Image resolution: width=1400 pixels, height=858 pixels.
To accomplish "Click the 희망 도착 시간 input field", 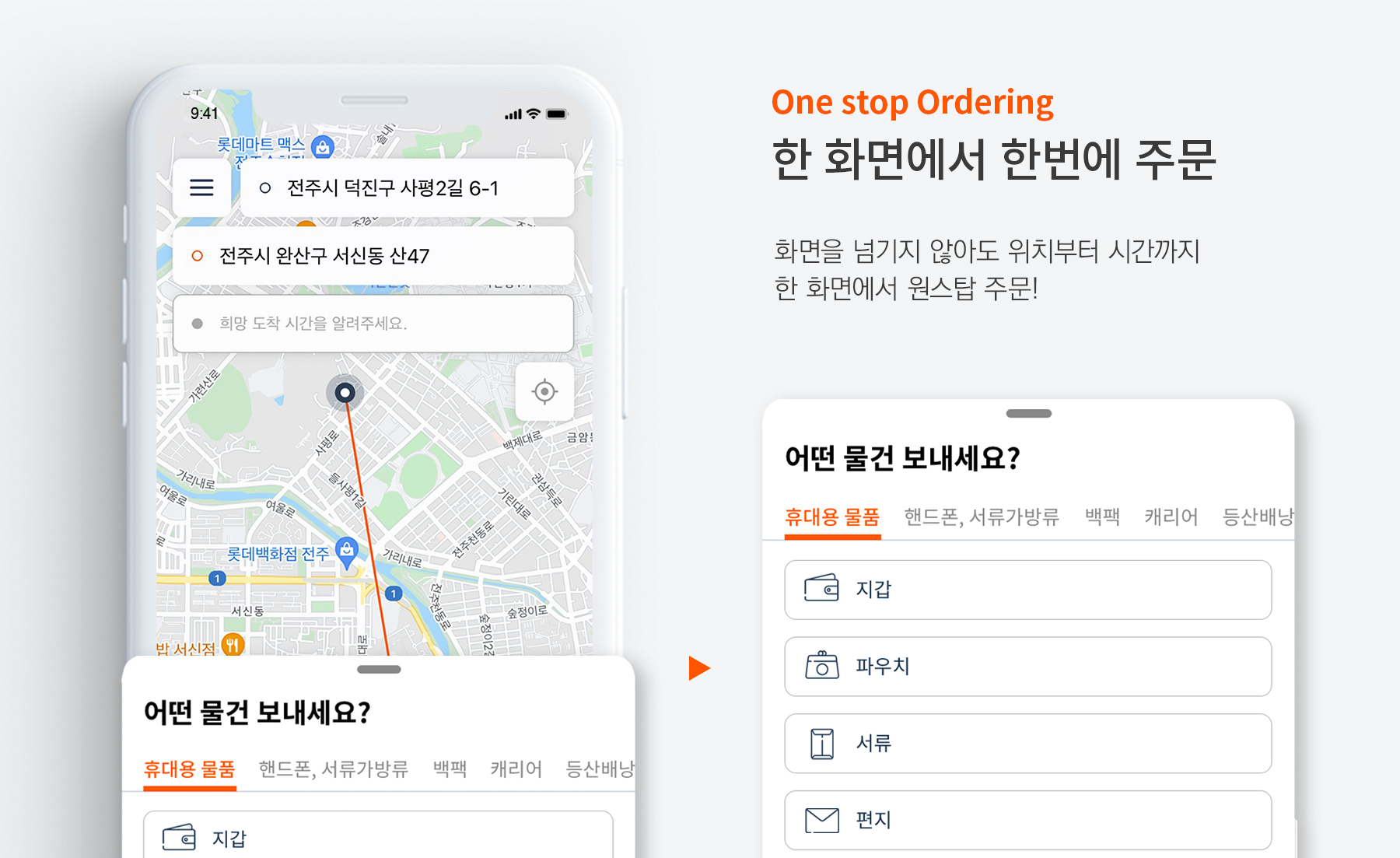I will (373, 324).
